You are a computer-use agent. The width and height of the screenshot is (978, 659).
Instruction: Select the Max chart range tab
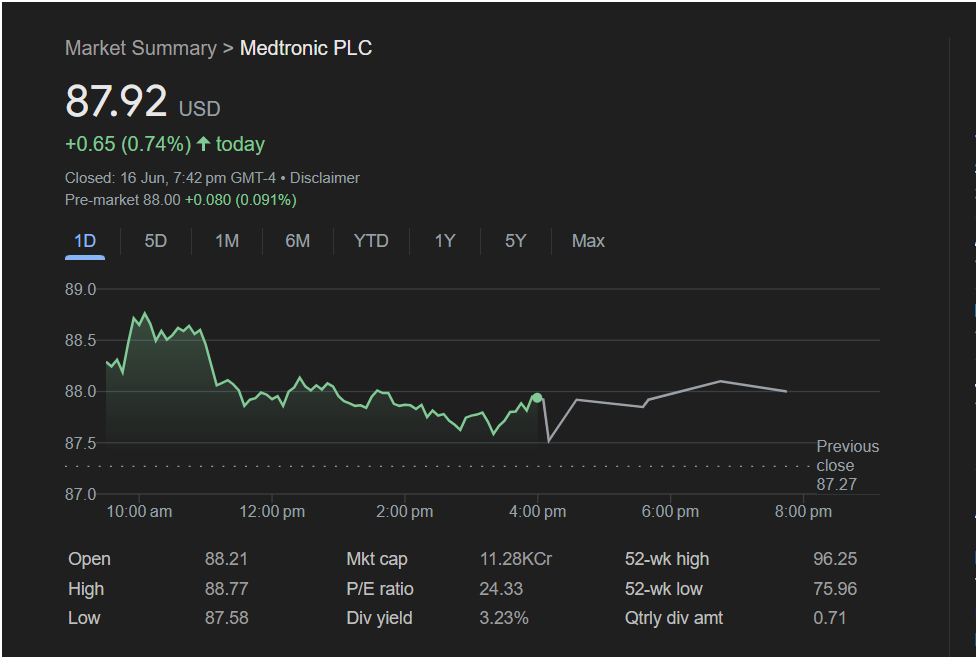tap(588, 241)
